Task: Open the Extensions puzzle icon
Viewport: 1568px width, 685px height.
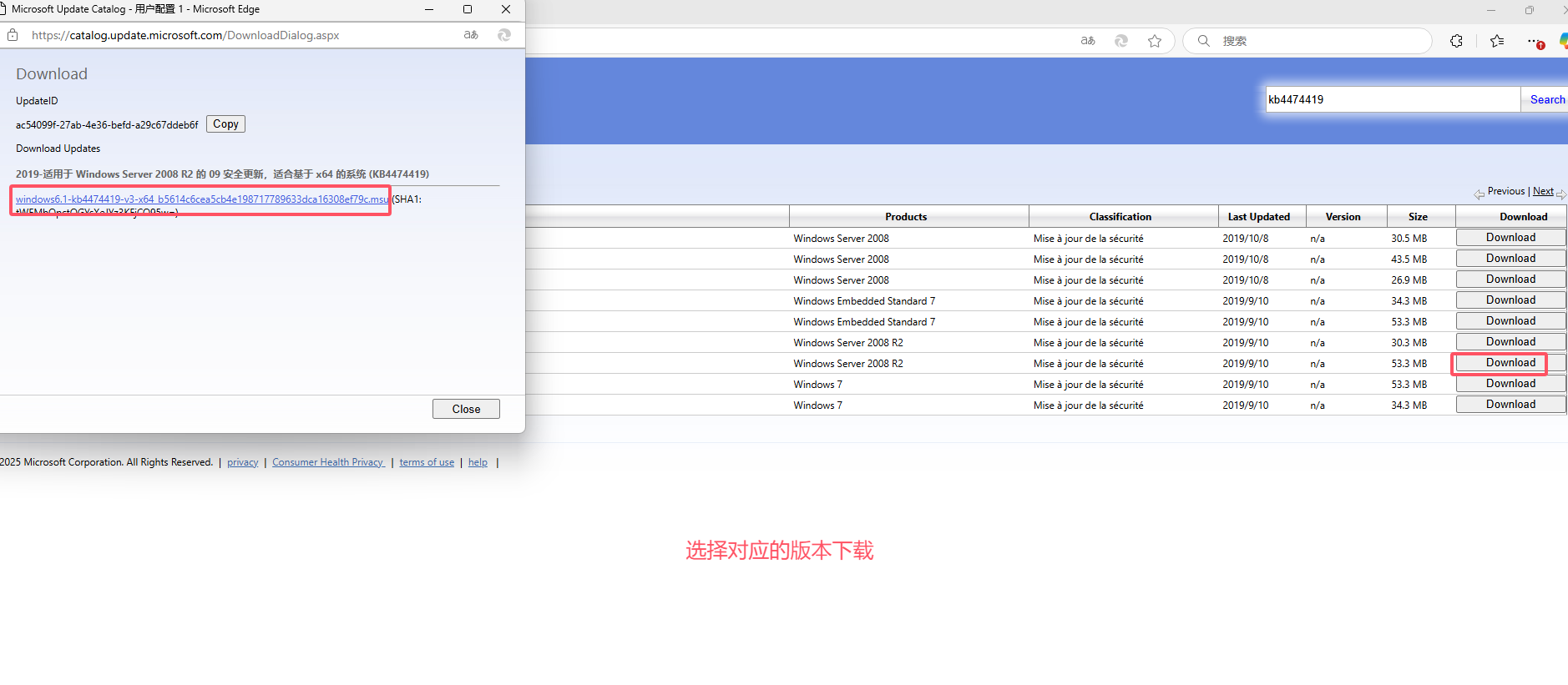Action: click(x=1457, y=41)
